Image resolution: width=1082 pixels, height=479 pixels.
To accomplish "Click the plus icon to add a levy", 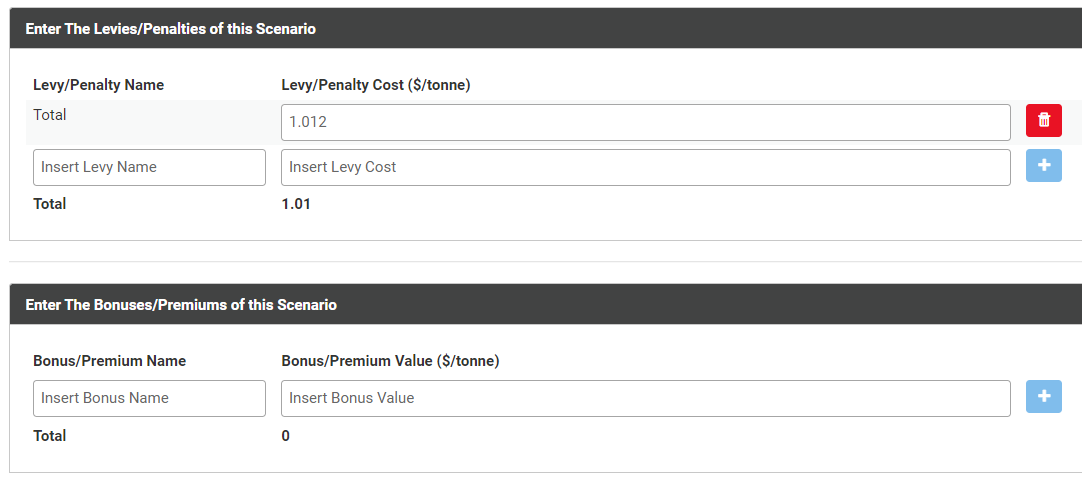I will 1043,166.
